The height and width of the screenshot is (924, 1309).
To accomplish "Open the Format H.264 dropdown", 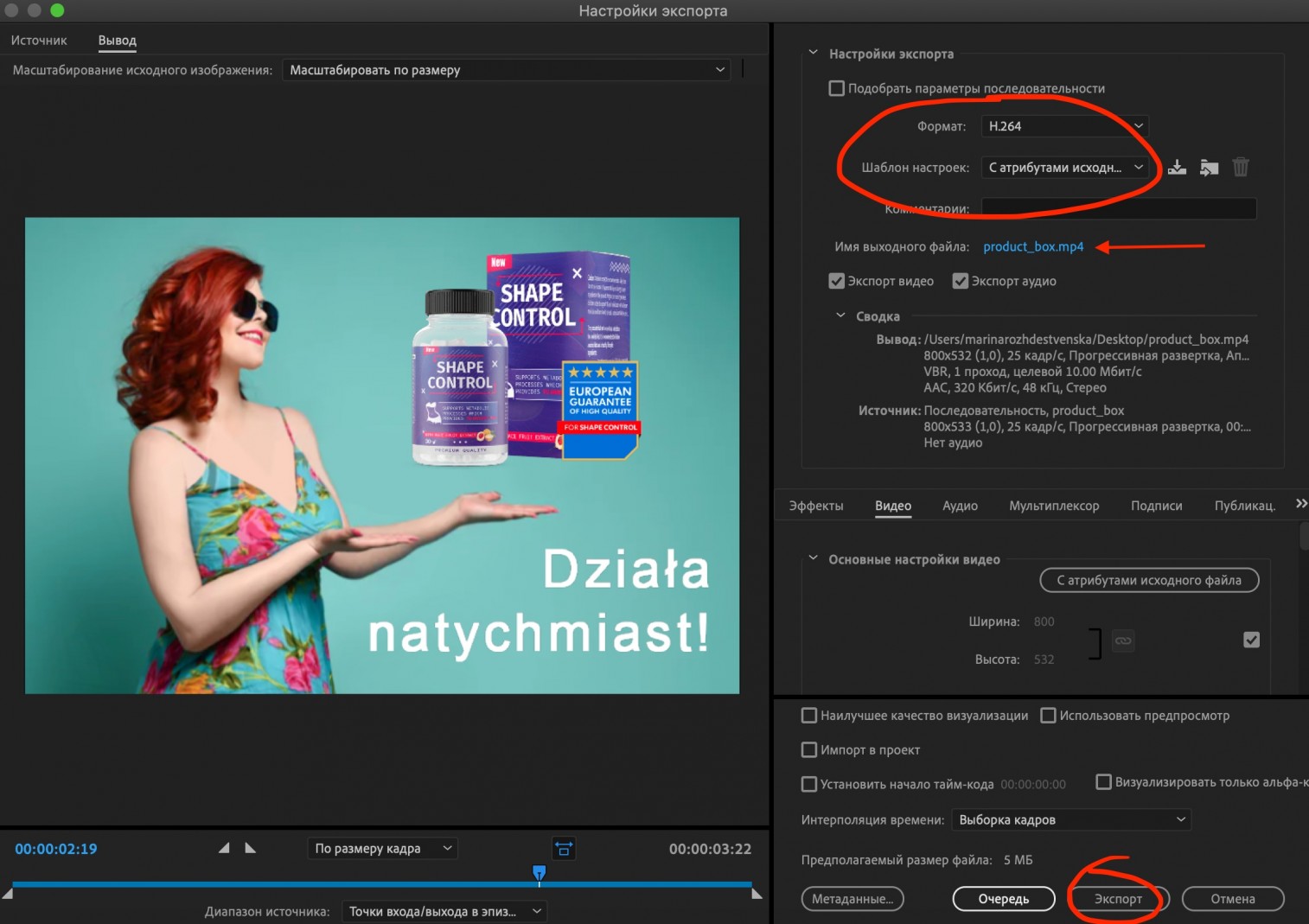I will 1064,126.
